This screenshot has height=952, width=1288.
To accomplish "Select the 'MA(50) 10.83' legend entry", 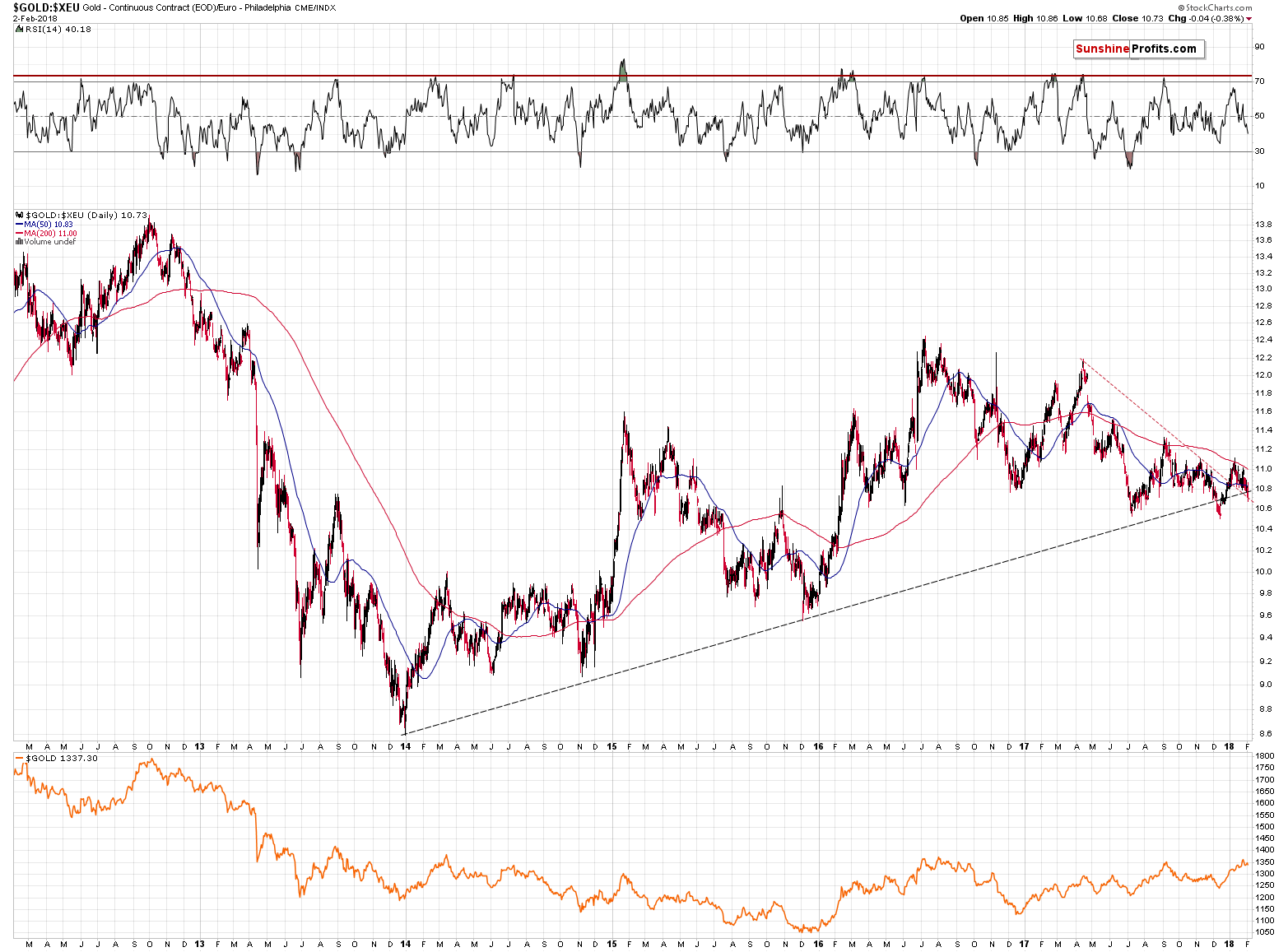I will tap(48, 224).
